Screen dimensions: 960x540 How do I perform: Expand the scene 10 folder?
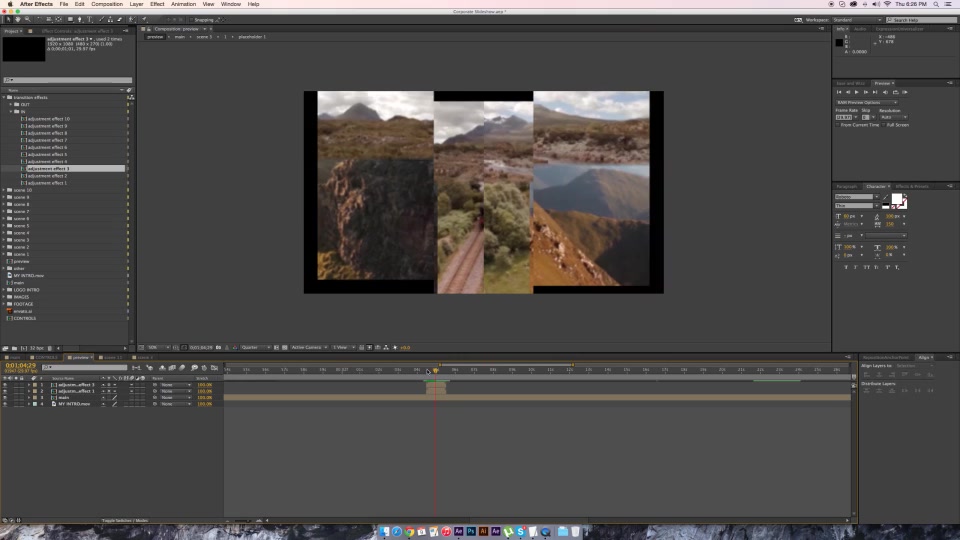click(x=4, y=190)
